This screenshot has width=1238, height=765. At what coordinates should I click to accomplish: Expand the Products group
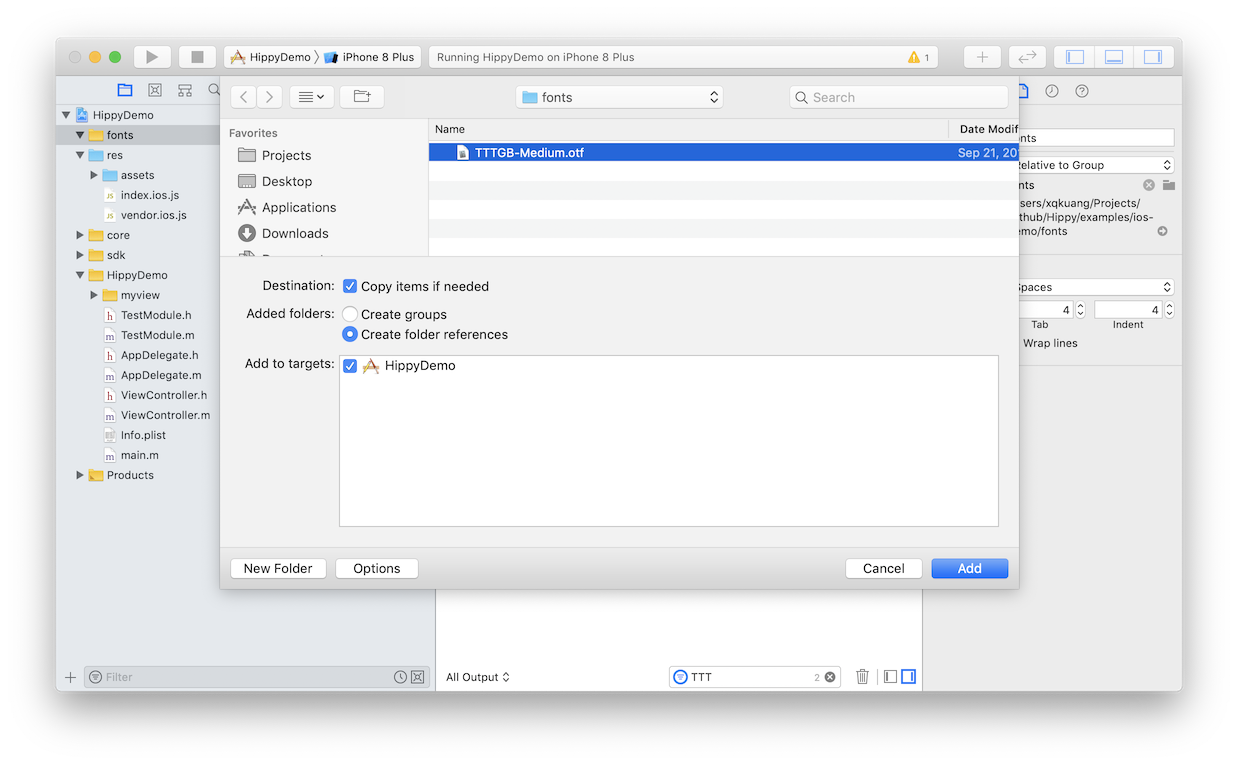tap(80, 475)
